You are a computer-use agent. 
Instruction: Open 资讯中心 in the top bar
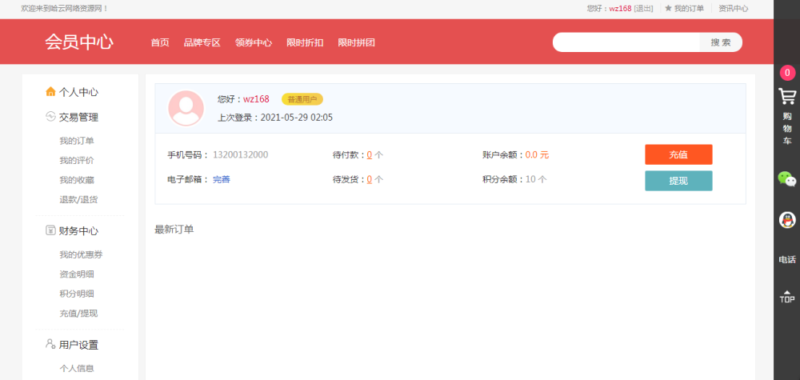(733, 8)
